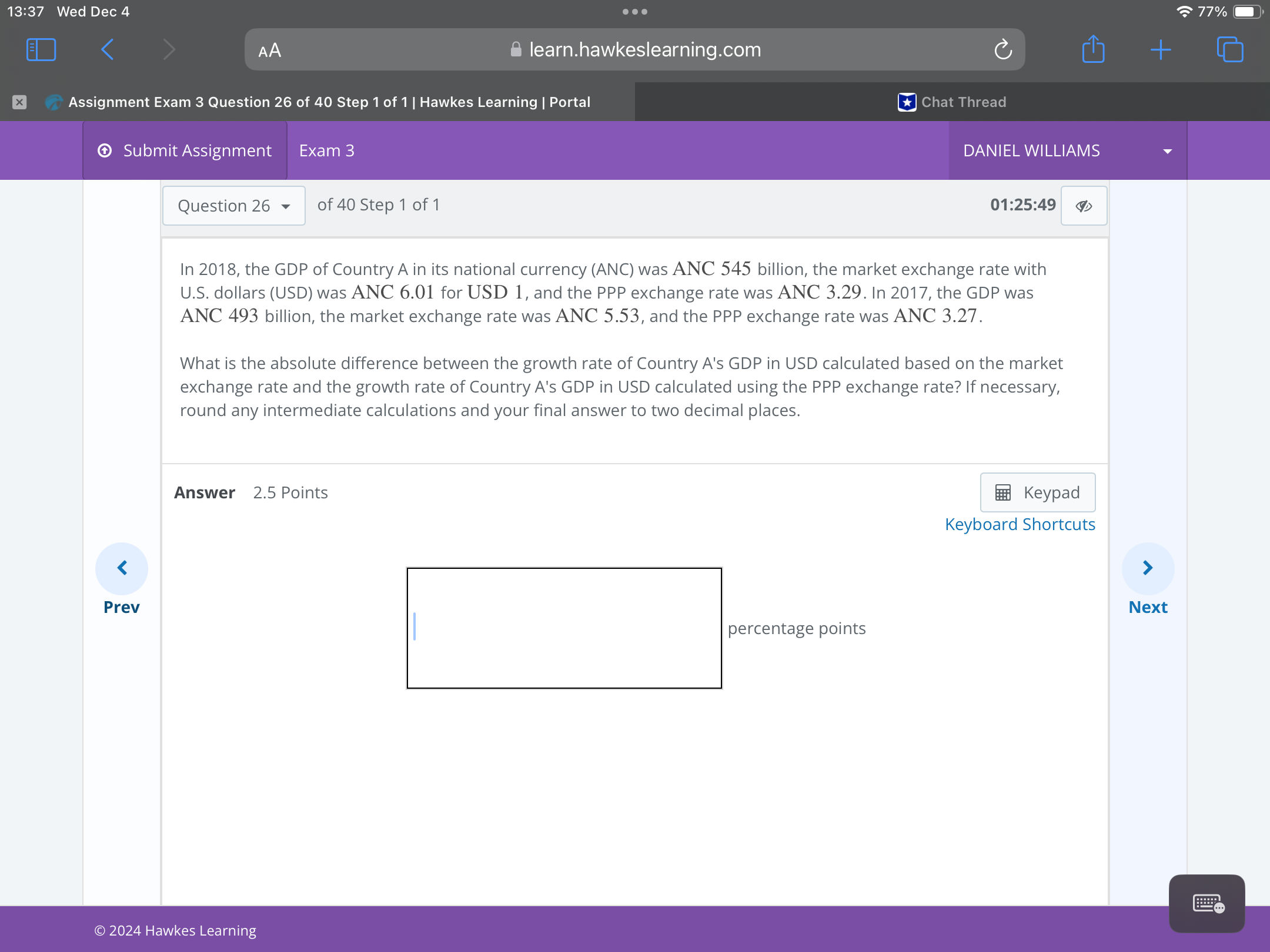Toggle Safari sidebar panel icon
Viewport: 1270px width, 952px height.
click(x=41, y=50)
